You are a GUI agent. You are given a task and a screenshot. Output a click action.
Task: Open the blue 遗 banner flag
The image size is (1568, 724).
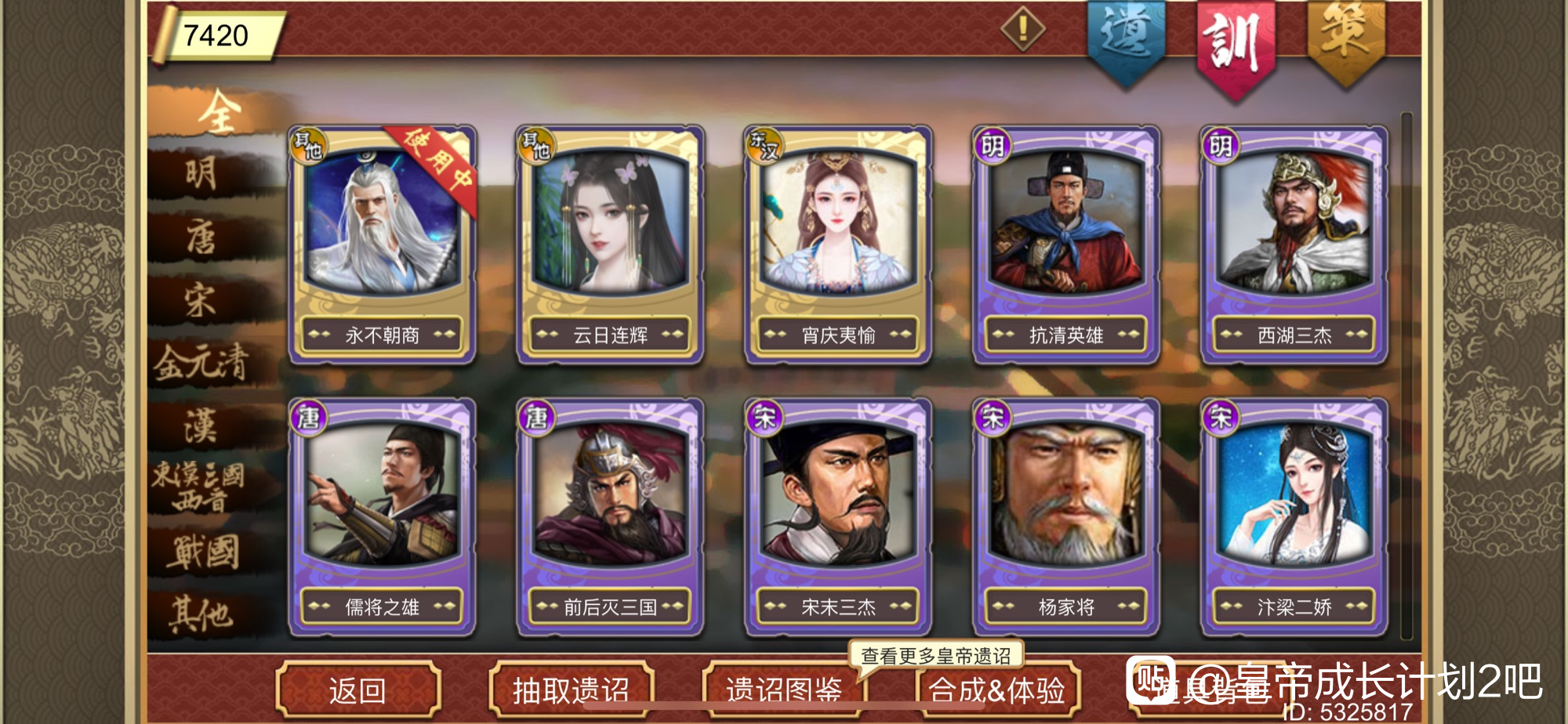point(1126,41)
